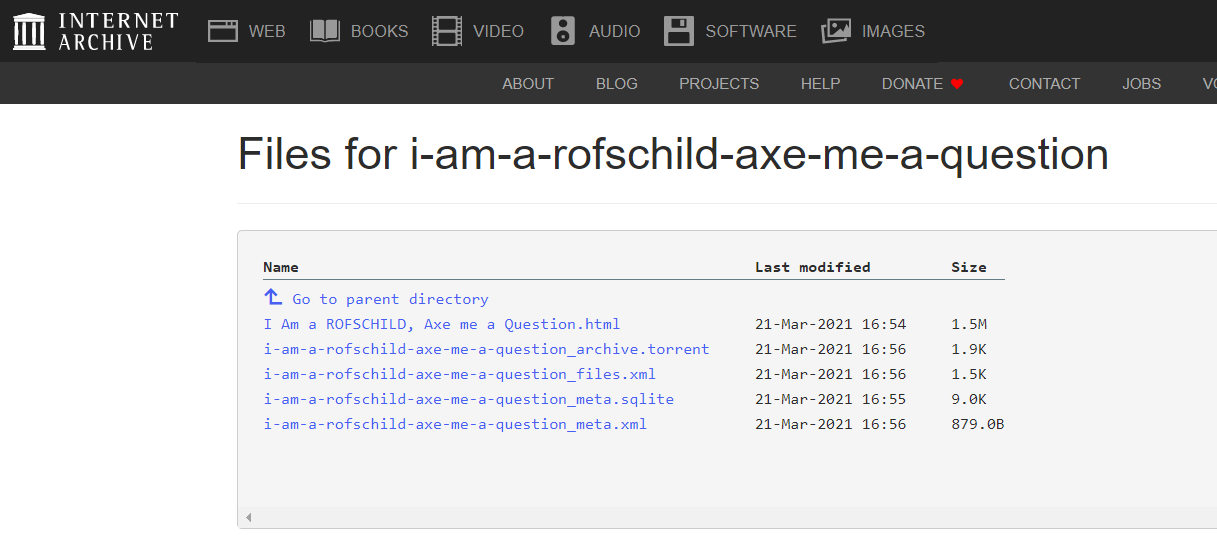Open the Video filmstrip icon
Viewport: 1217px width, 559px height.
click(447, 31)
